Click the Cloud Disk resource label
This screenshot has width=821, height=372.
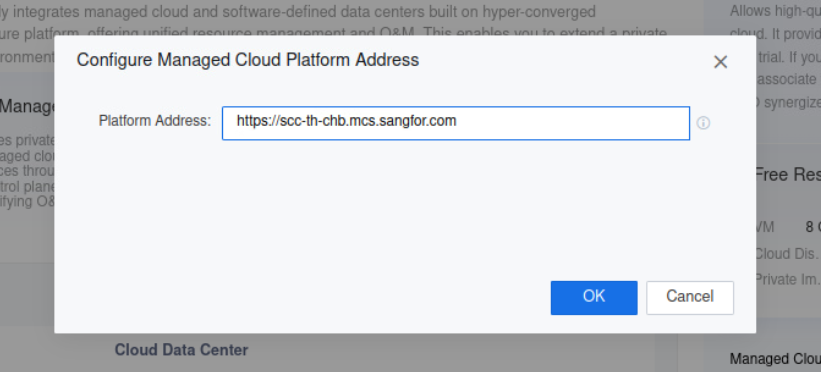pos(786,254)
